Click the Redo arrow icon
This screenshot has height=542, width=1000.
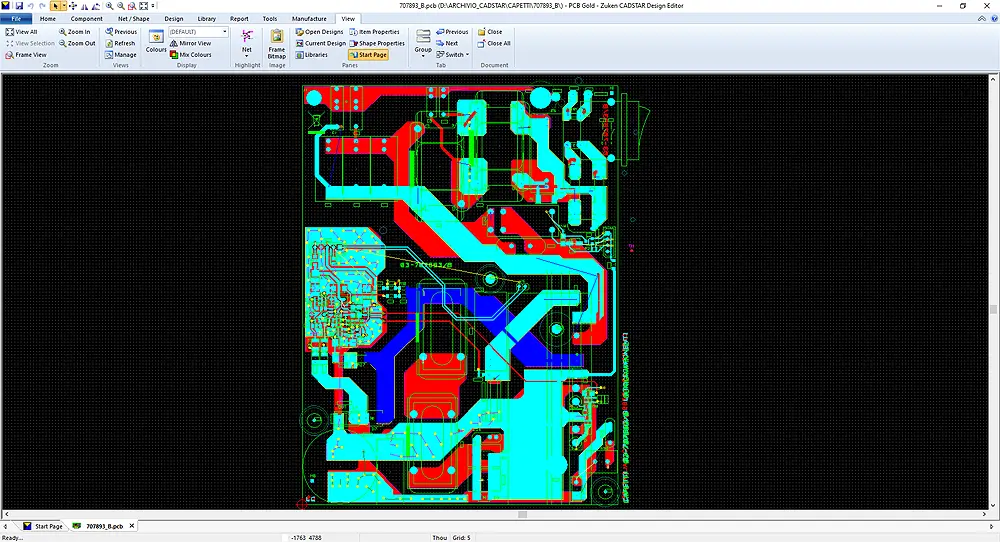click(x=42, y=6)
